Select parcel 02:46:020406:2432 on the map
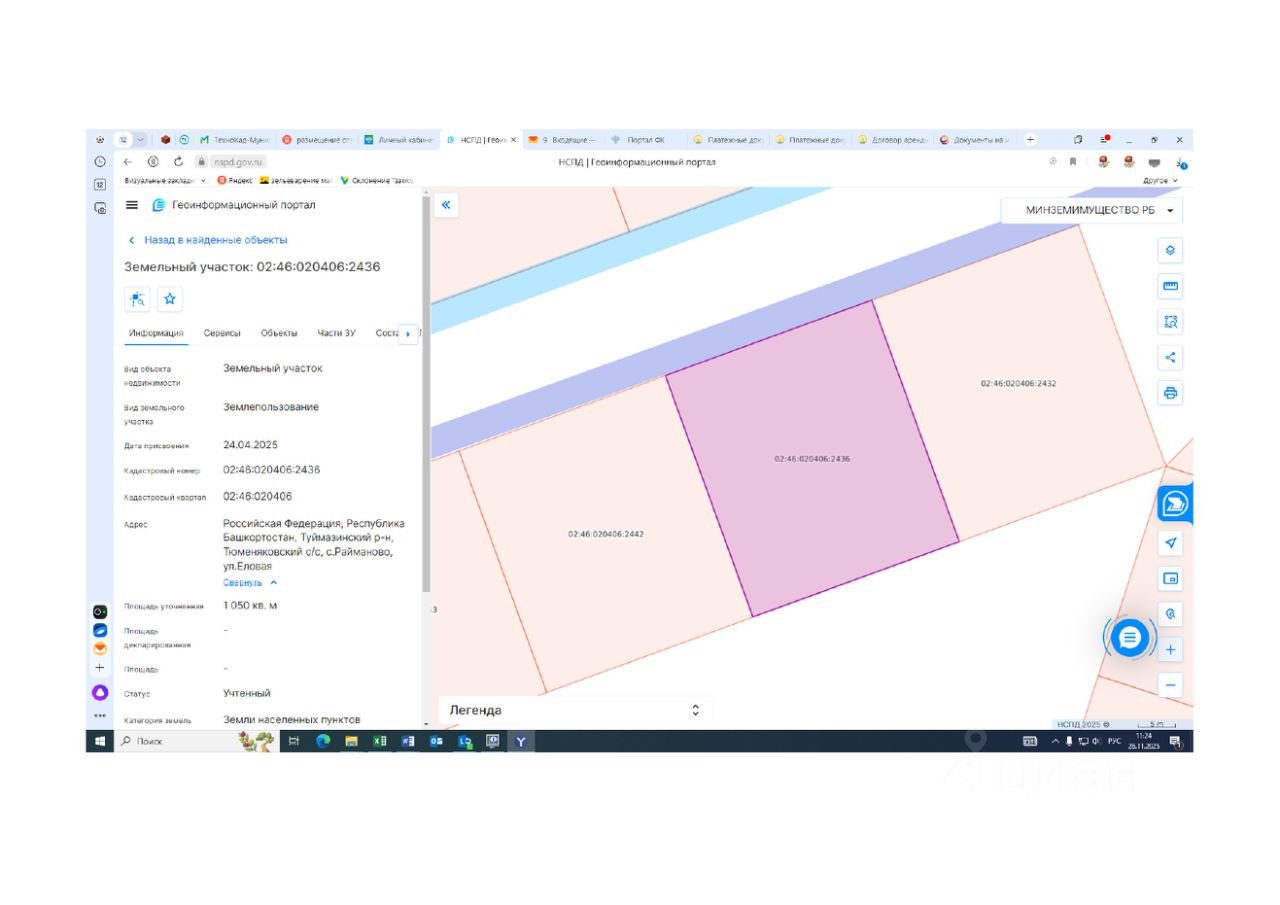 pyautogui.click(x=1018, y=383)
